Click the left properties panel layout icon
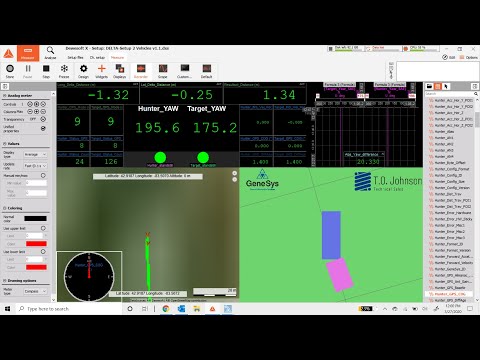480x360 pixels. pyautogui.click(x=5, y=86)
